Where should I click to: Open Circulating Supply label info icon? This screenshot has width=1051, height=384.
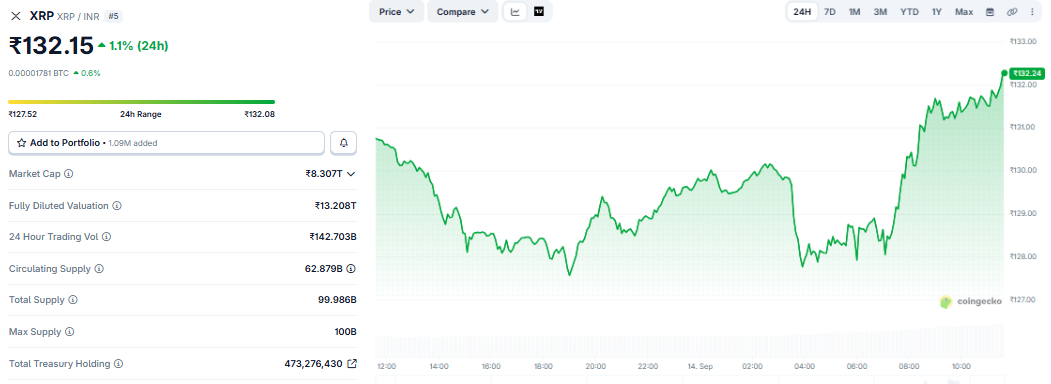pos(99,269)
